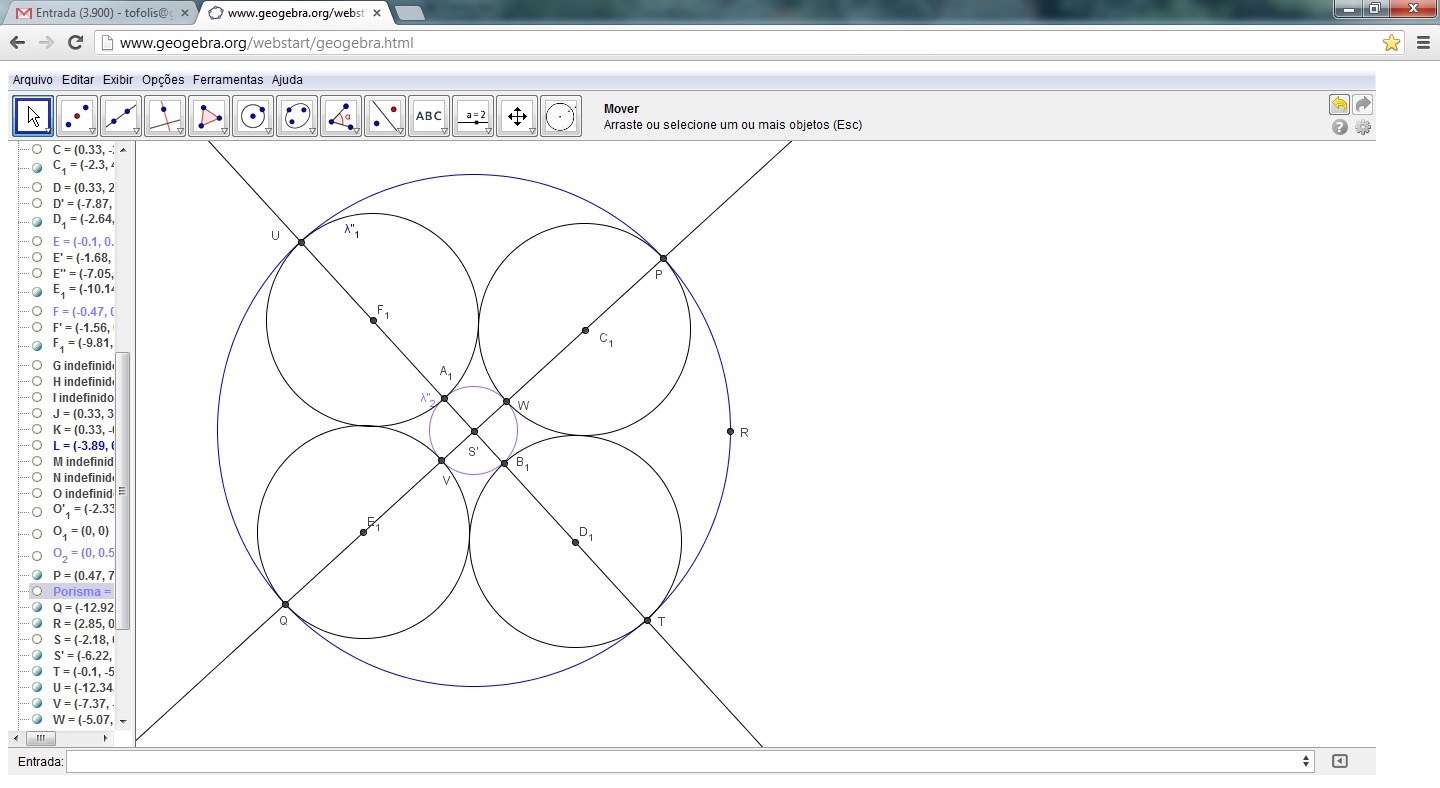The height and width of the screenshot is (788, 1440).
Task: Toggle visibility of point L
Action: (x=37, y=446)
